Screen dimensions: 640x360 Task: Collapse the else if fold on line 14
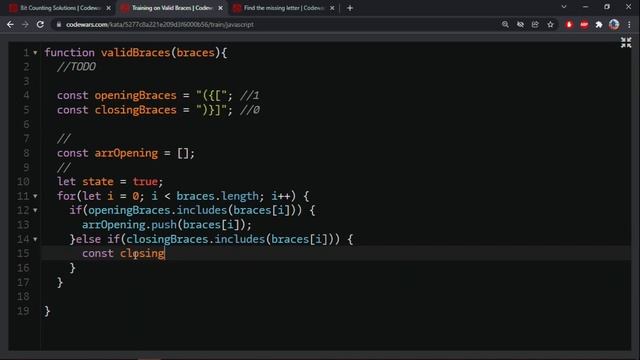pyautogui.click(x=35, y=239)
